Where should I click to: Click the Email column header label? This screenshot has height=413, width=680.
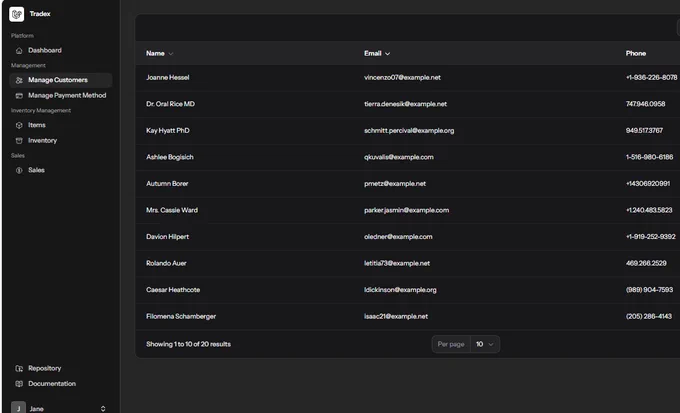point(373,53)
